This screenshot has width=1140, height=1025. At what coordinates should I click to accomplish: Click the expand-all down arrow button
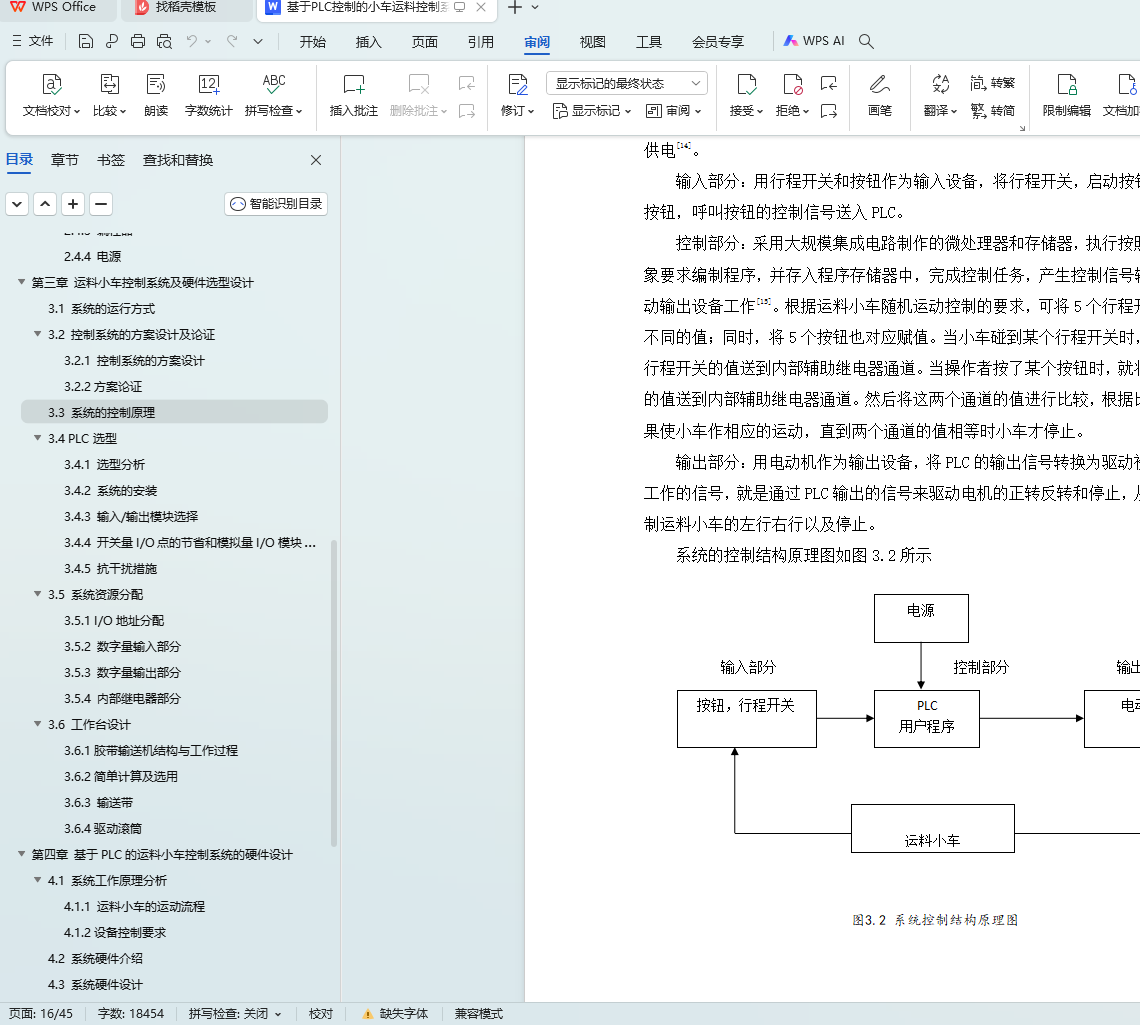pos(17,204)
